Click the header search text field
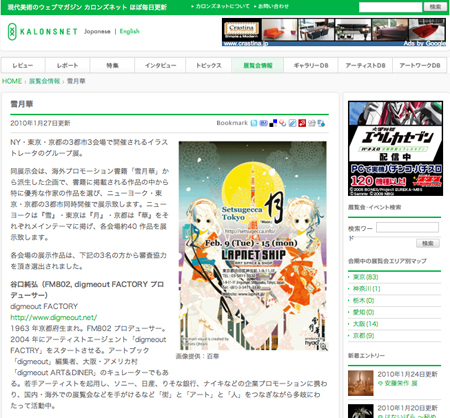This screenshot has height=418, width=450. pyautogui.click(x=390, y=7)
